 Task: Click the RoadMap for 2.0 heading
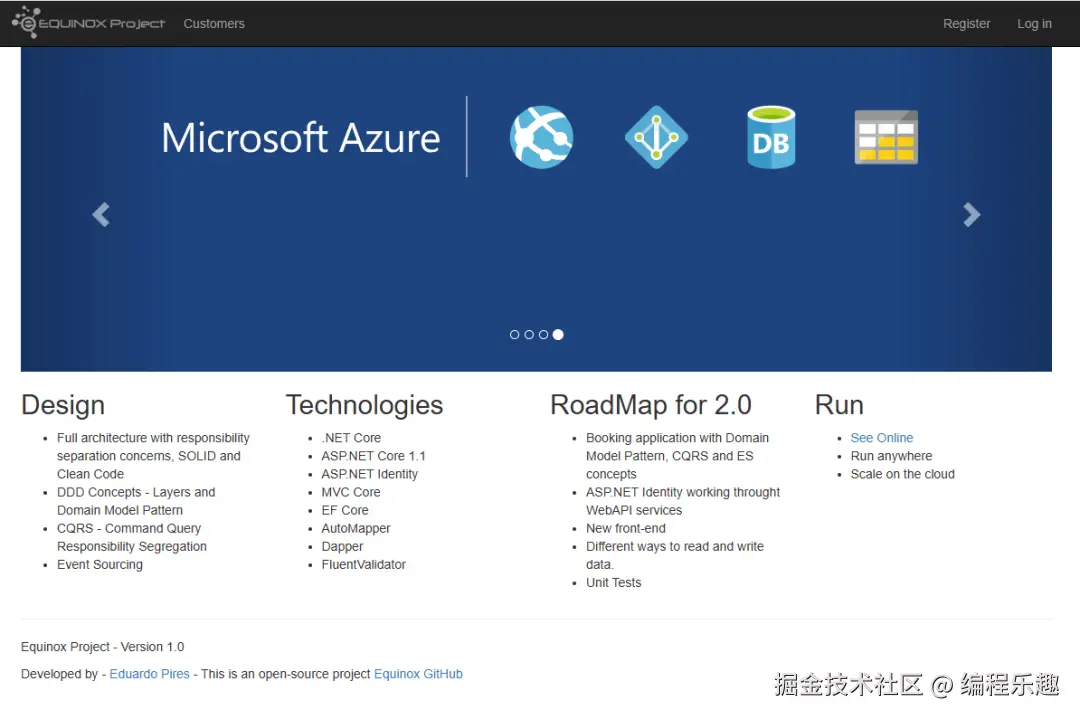650,405
